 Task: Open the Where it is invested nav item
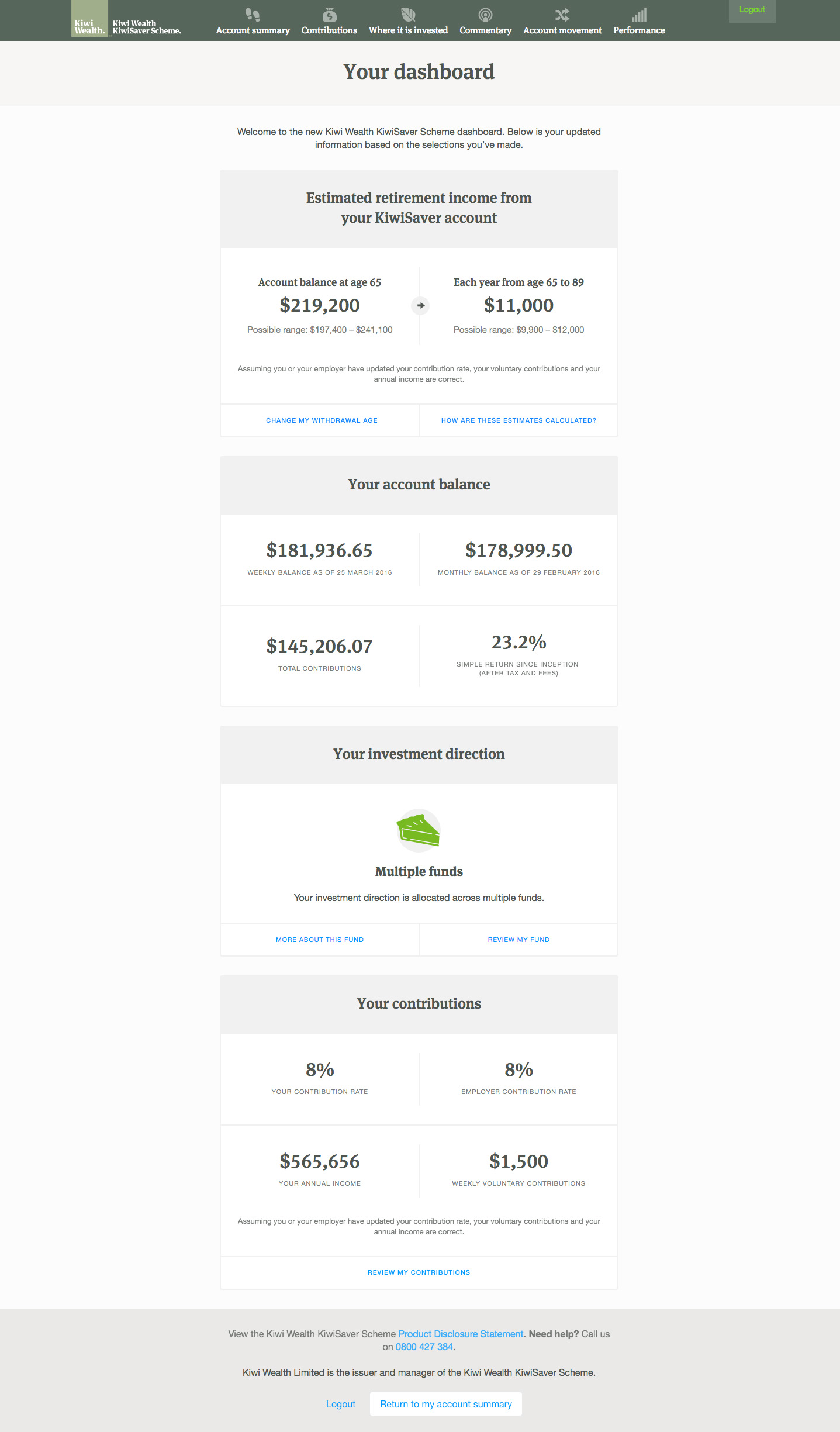click(408, 30)
